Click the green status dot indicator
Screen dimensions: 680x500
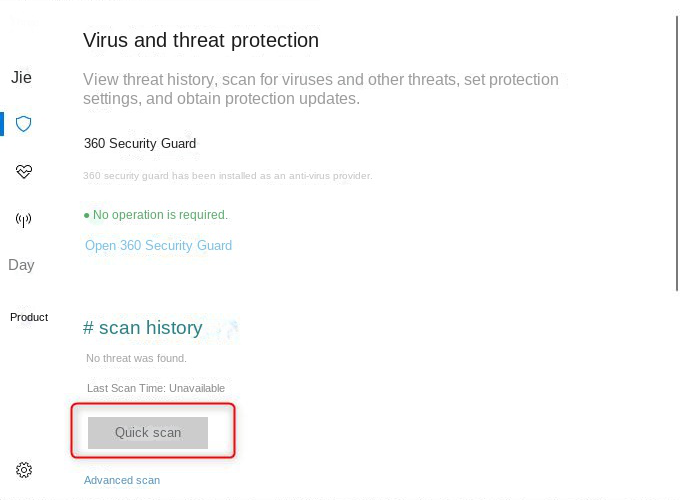(x=86, y=215)
